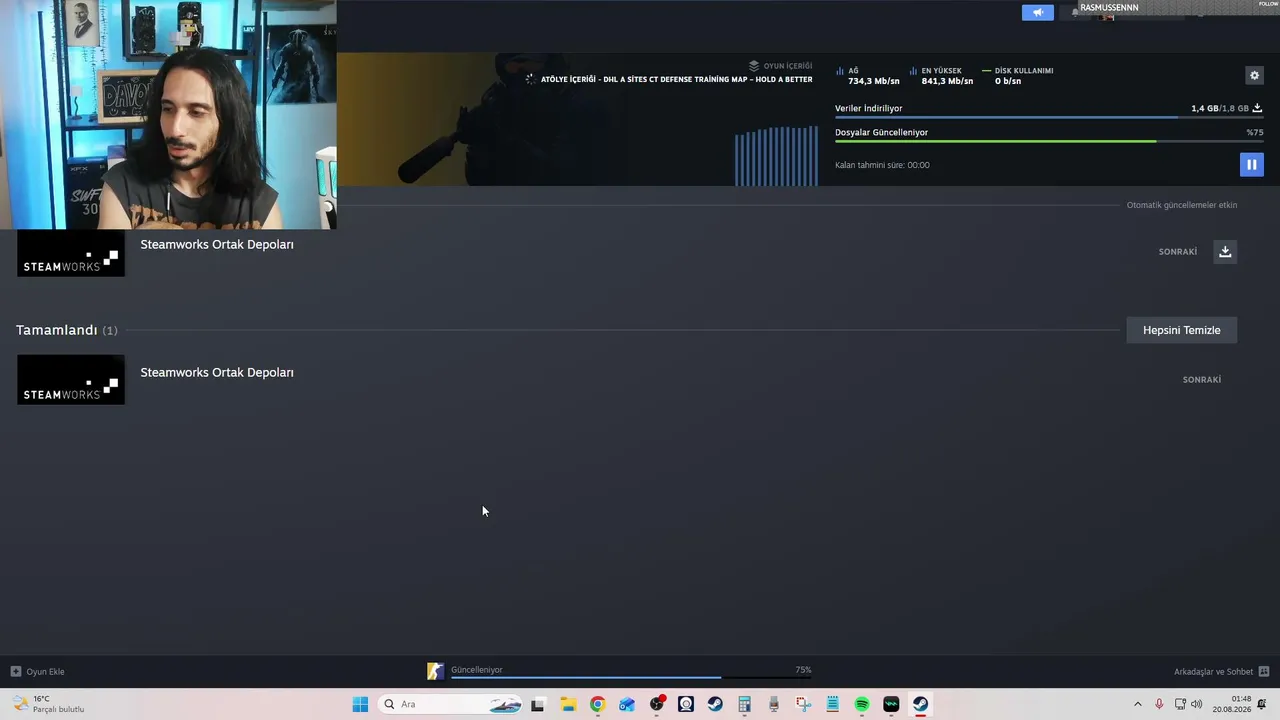Open the Windows Start menu
The width and height of the screenshot is (1280, 720).
360,704
